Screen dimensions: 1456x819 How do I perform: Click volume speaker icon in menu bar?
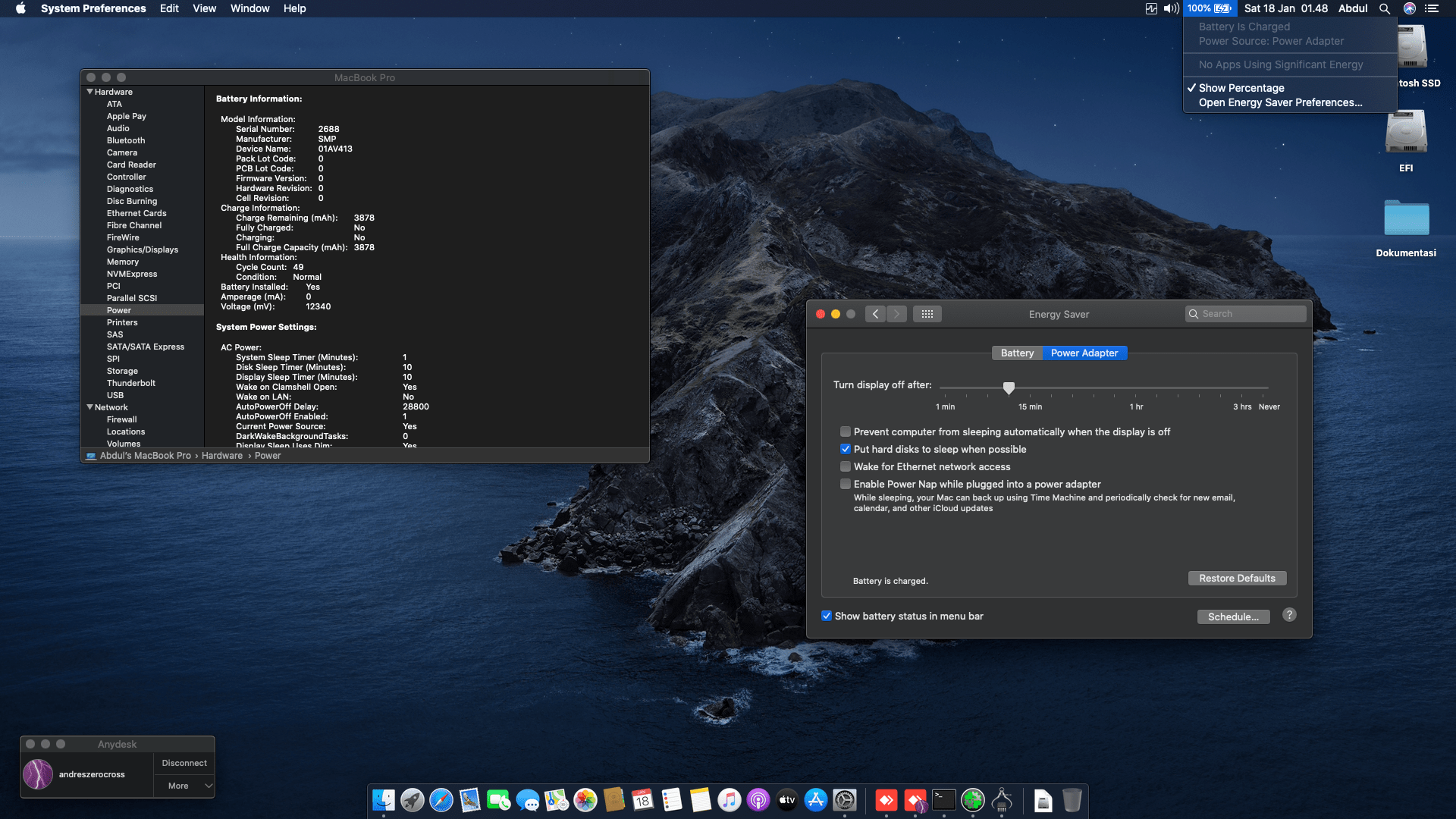(x=1172, y=8)
